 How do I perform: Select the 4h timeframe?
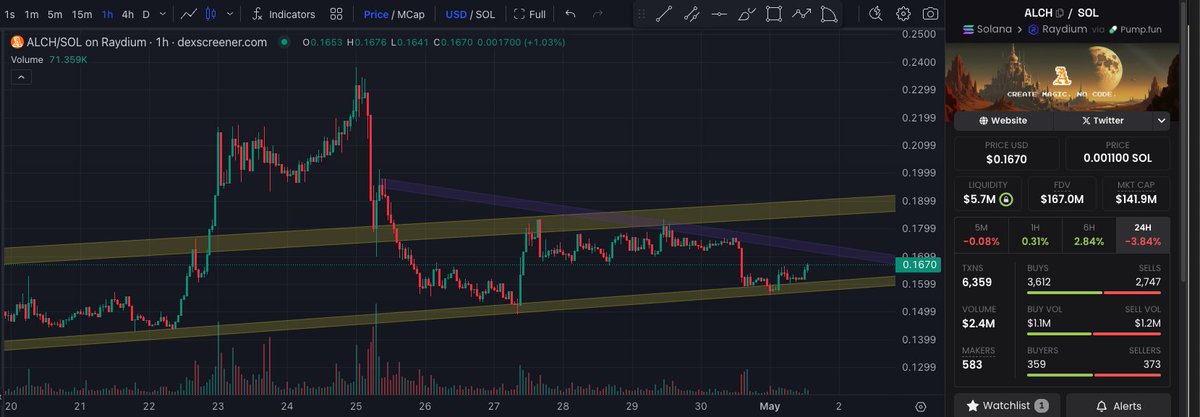128,14
